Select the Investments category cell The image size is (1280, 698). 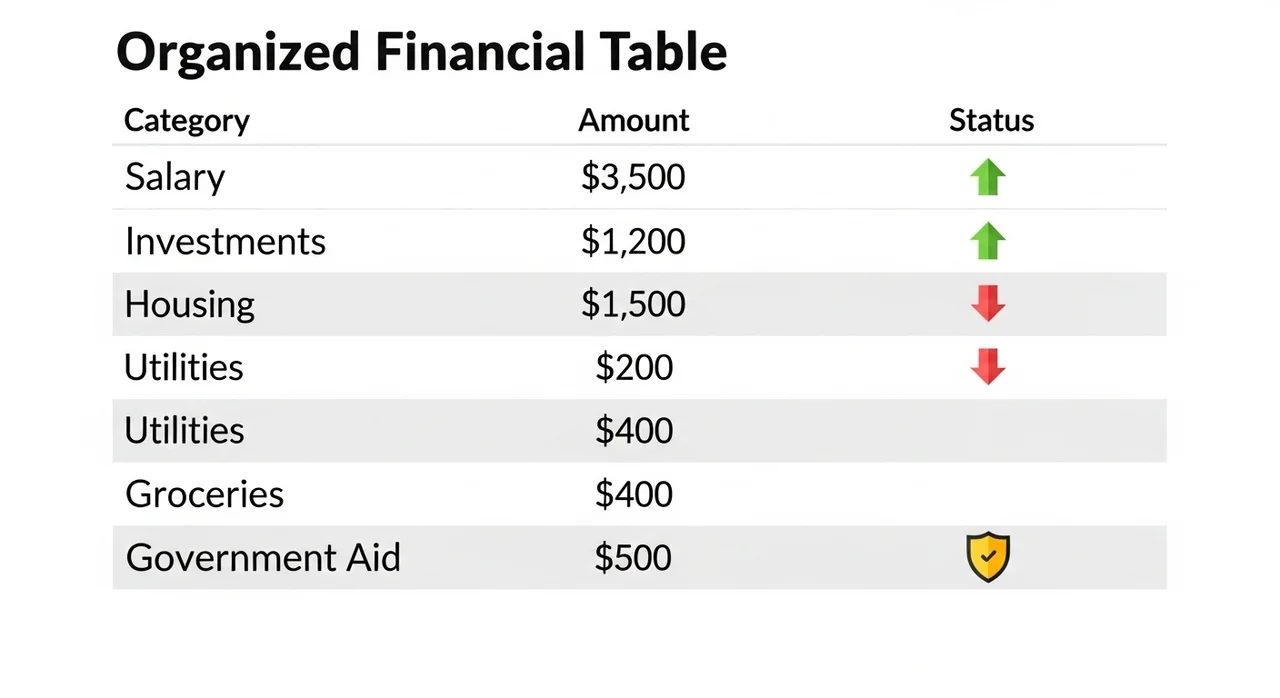click(225, 242)
